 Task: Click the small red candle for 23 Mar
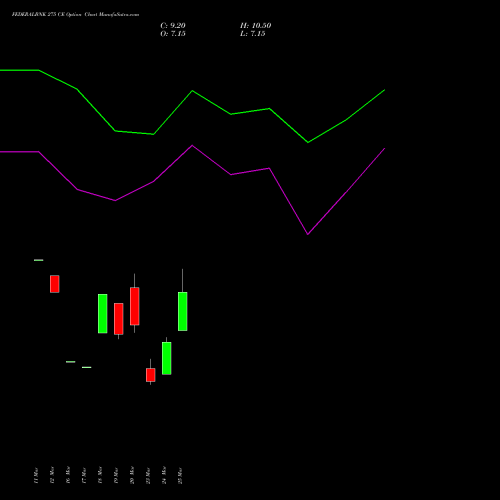point(151,375)
